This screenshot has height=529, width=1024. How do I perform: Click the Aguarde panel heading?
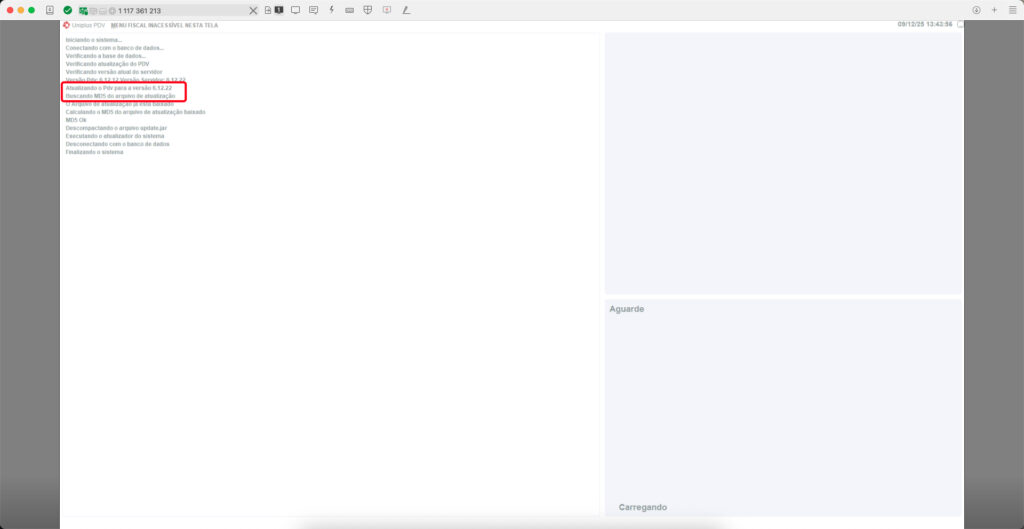627,309
